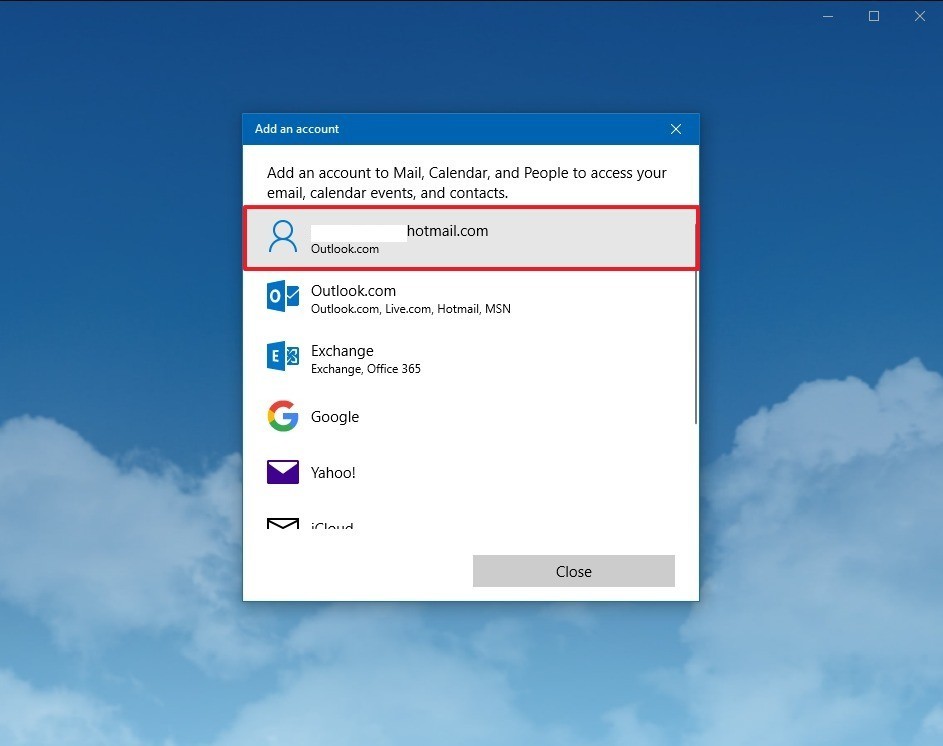Viewport: 943px width, 746px height.
Task: Select the highlighted hotmail.com account entry
Action: tap(470, 238)
